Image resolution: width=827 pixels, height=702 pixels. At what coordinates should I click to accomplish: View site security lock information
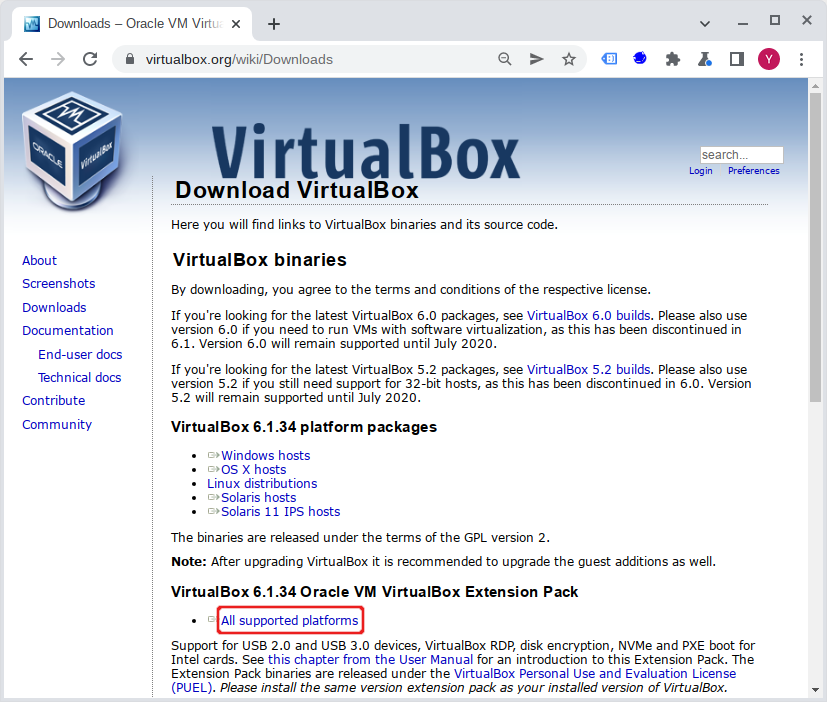pos(130,59)
